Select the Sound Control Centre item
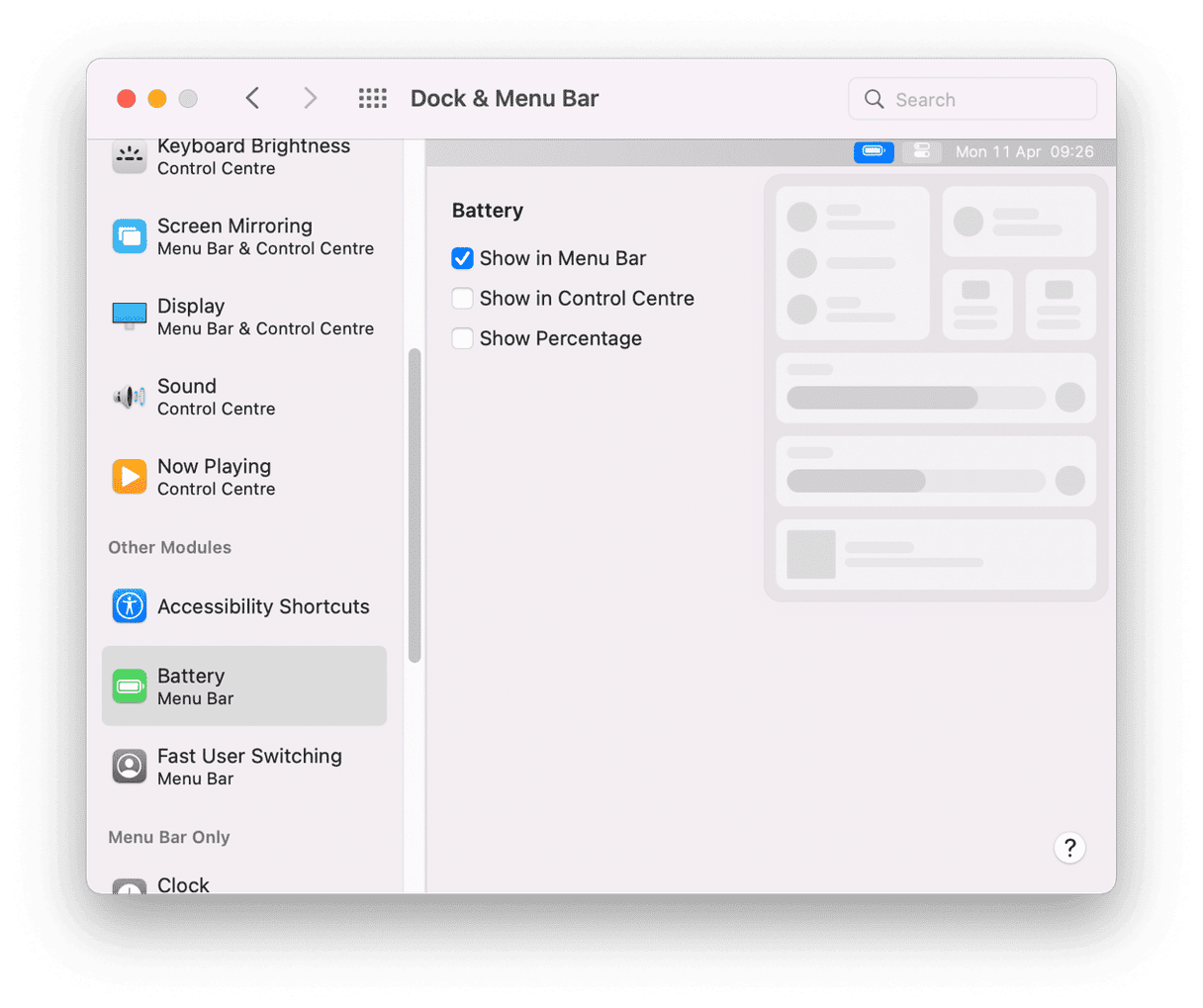Viewport: 1203px width, 1008px height. (x=244, y=397)
